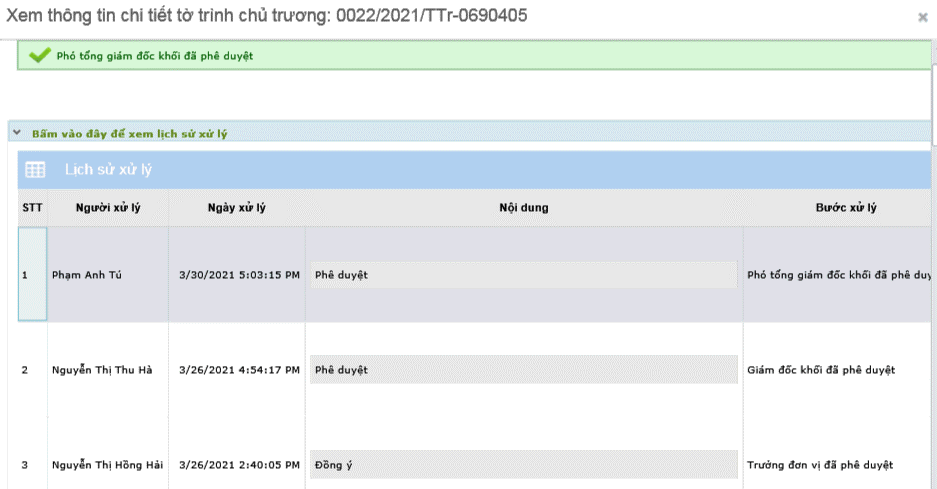This screenshot has width=937, height=489.
Task: Click the Phạm Anh Tú row name
Action: [x=87, y=275]
